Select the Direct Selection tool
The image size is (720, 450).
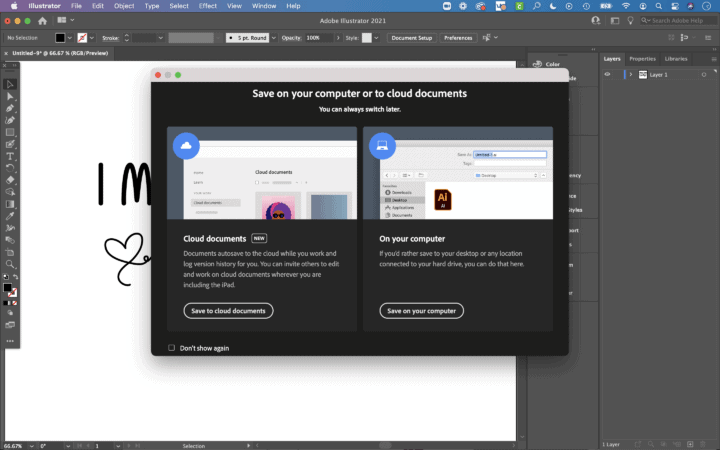tap(10, 96)
